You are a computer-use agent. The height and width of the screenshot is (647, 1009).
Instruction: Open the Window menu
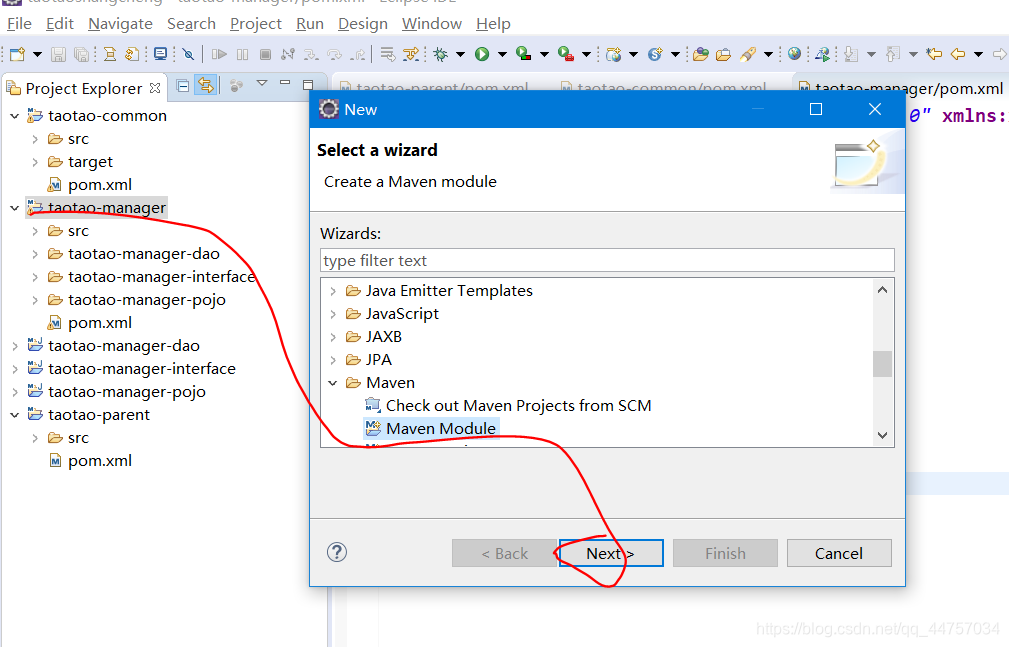coord(432,24)
